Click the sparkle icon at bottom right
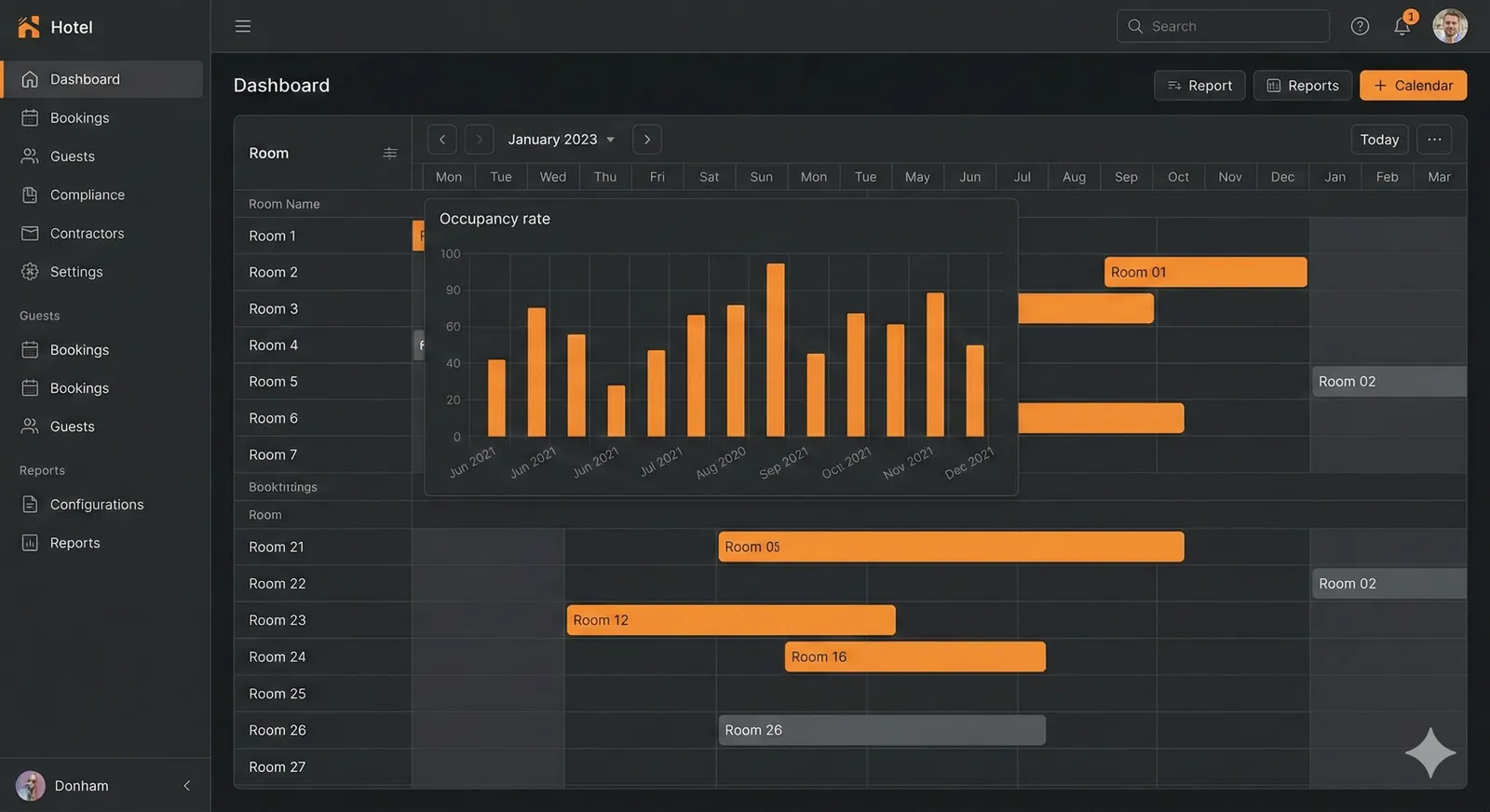Viewport: 1490px width, 812px height. point(1430,752)
